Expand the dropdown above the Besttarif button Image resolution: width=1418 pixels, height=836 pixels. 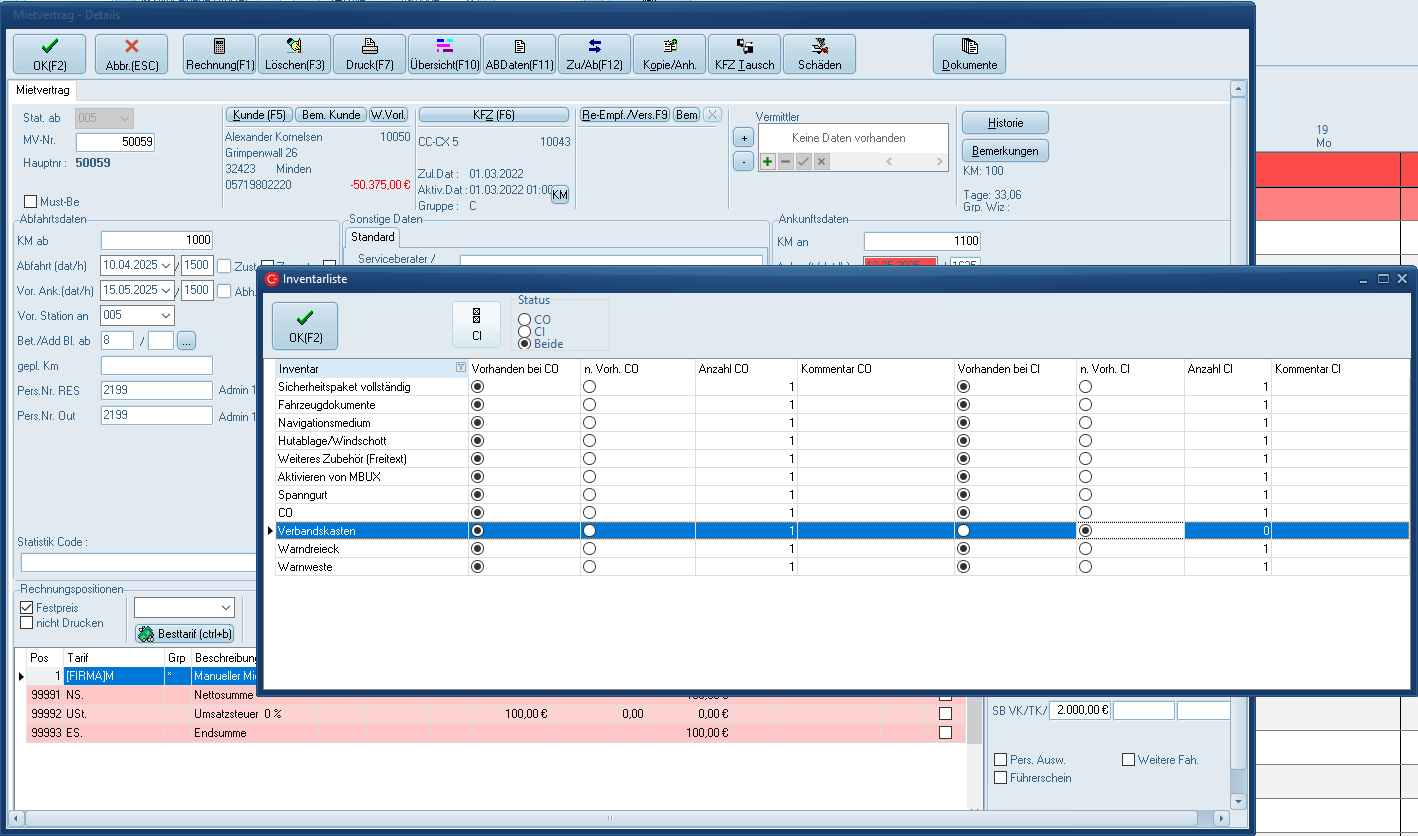(225, 608)
